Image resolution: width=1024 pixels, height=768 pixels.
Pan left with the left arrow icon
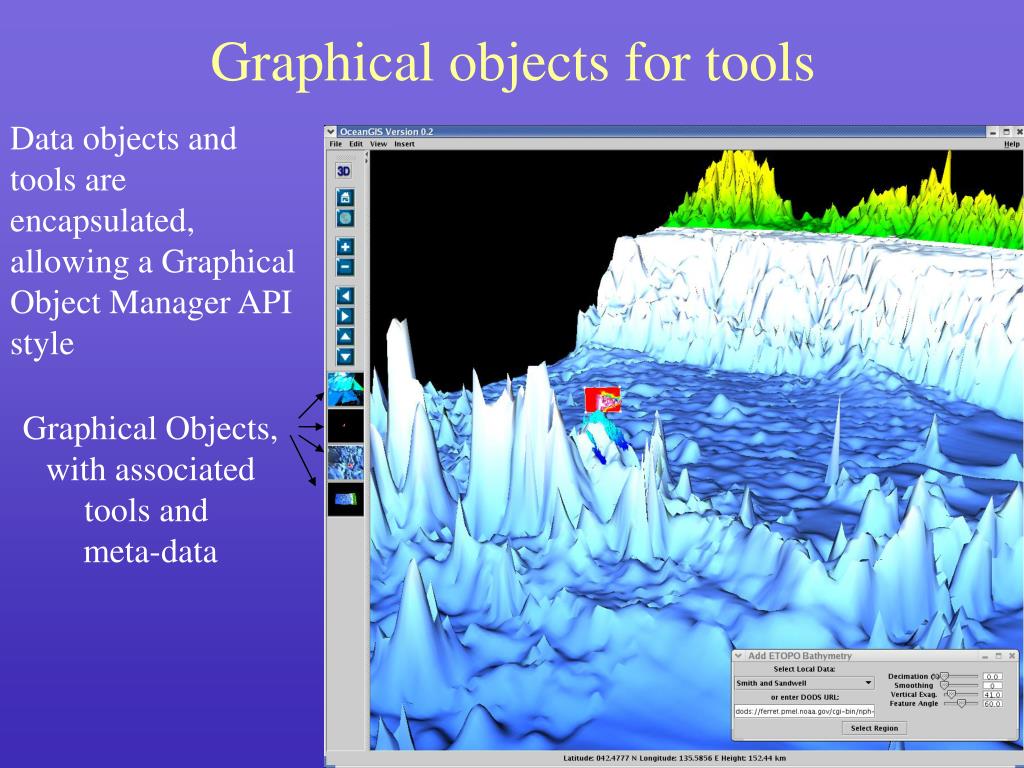click(x=345, y=296)
